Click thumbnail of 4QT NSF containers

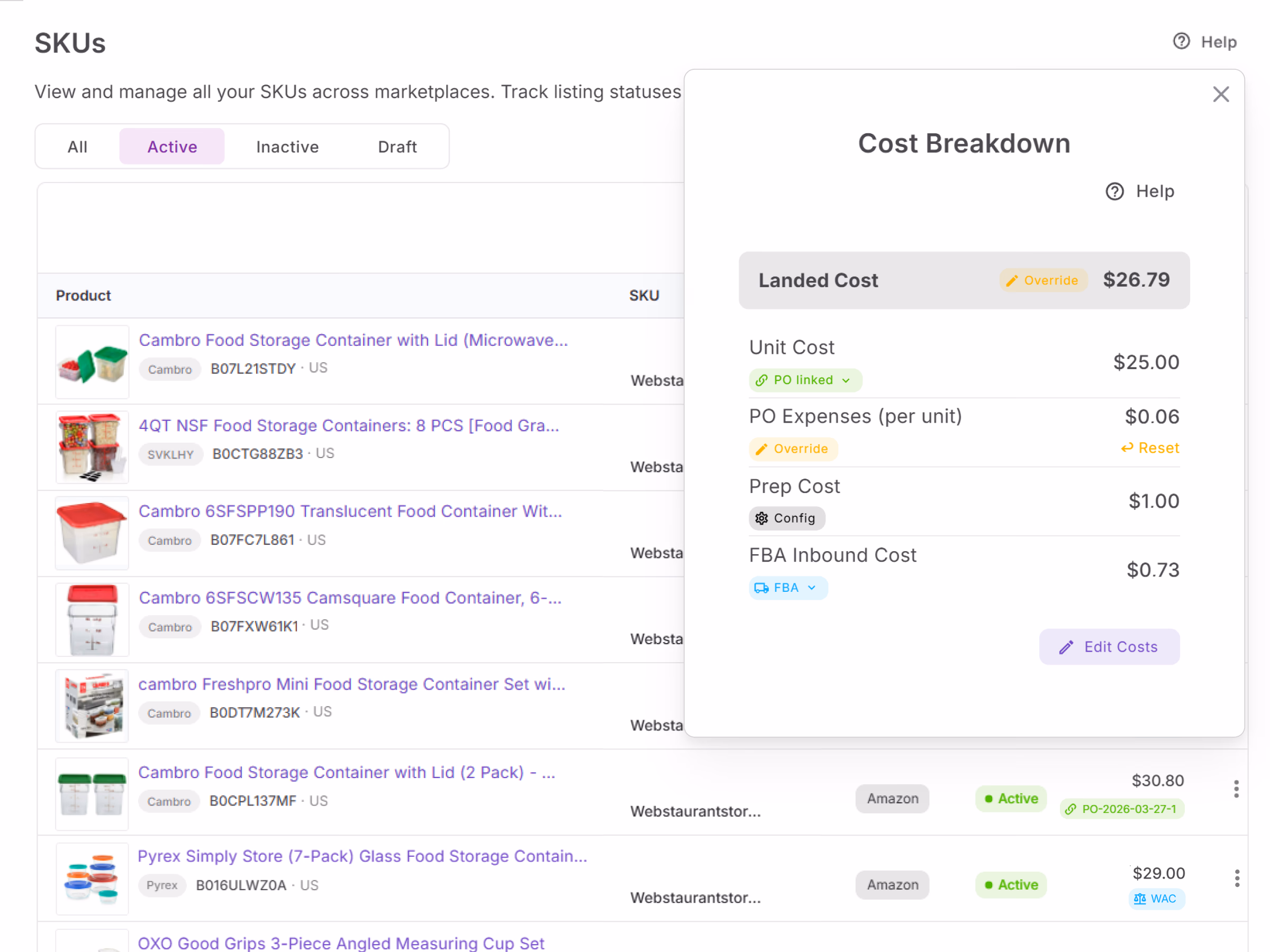(x=92, y=447)
